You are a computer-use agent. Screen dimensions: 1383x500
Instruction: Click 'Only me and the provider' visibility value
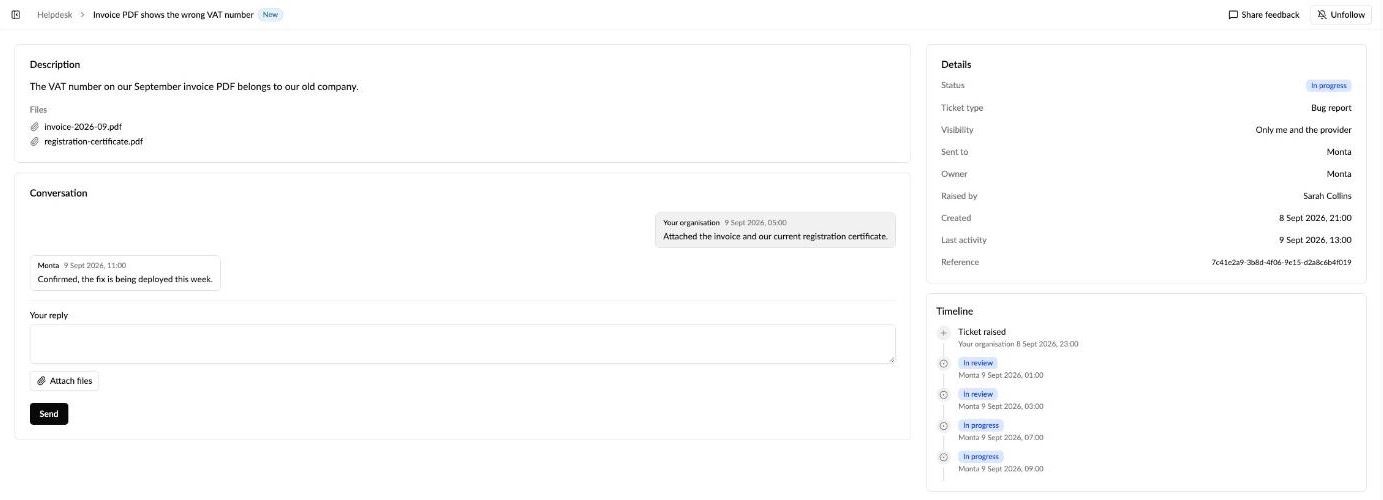[x=1303, y=130]
